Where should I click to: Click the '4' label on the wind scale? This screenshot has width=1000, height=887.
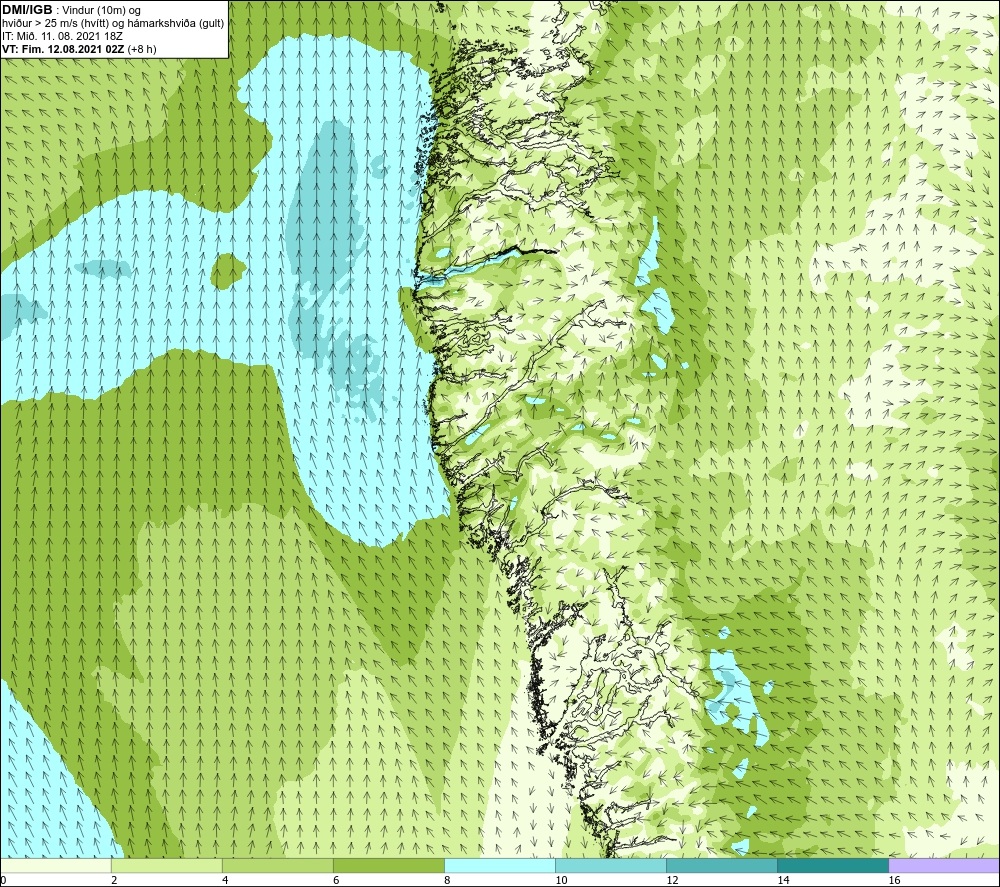(224, 881)
